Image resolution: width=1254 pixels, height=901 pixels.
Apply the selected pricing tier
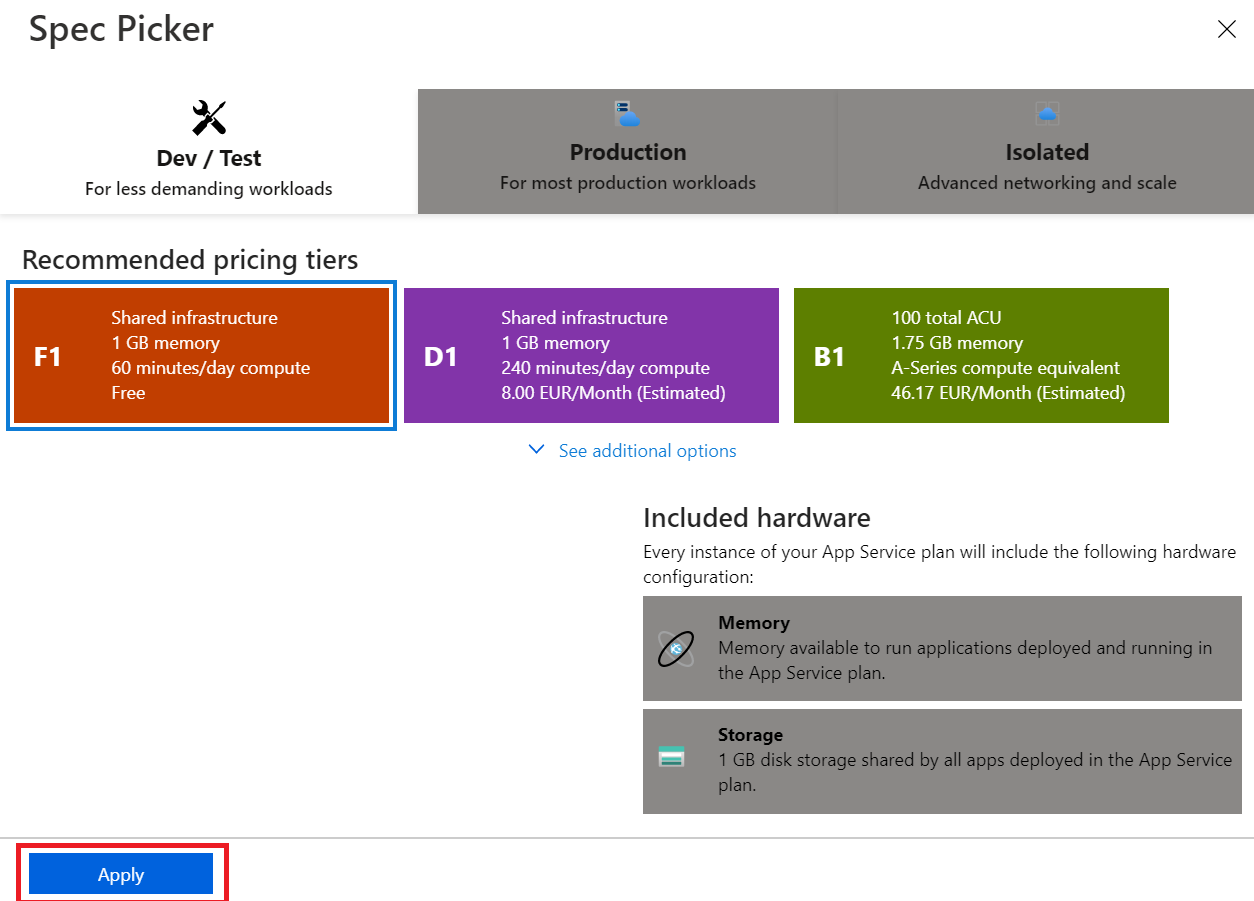(120, 874)
